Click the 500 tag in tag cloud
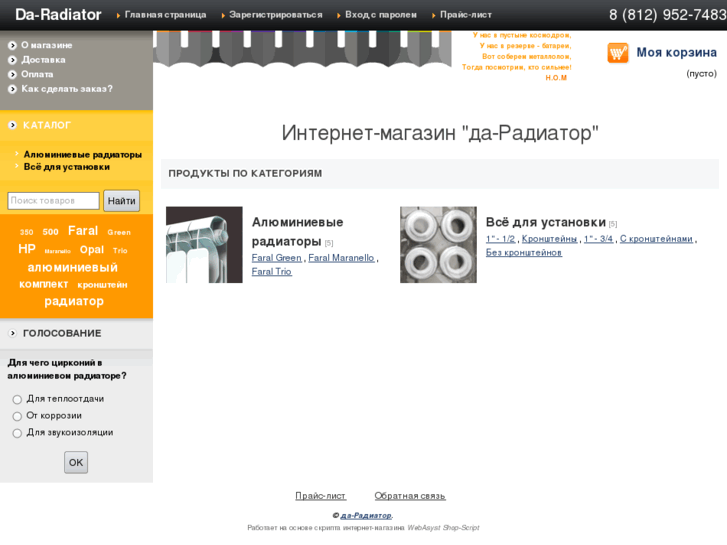This screenshot has width=727, height=545. coord(51,232)
